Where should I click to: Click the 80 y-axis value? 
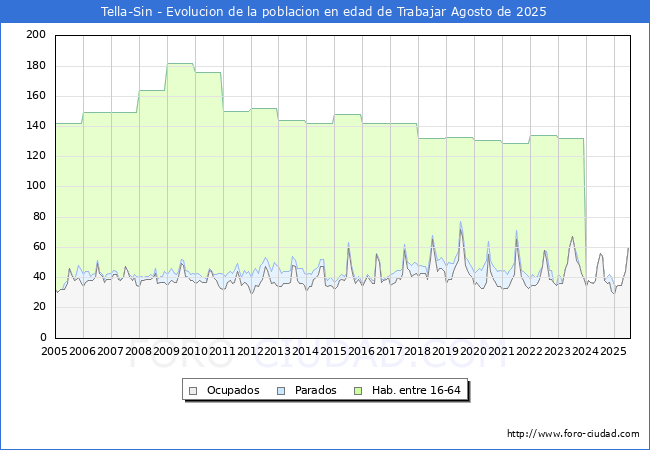pyautogui.click(x=39, y=216)
